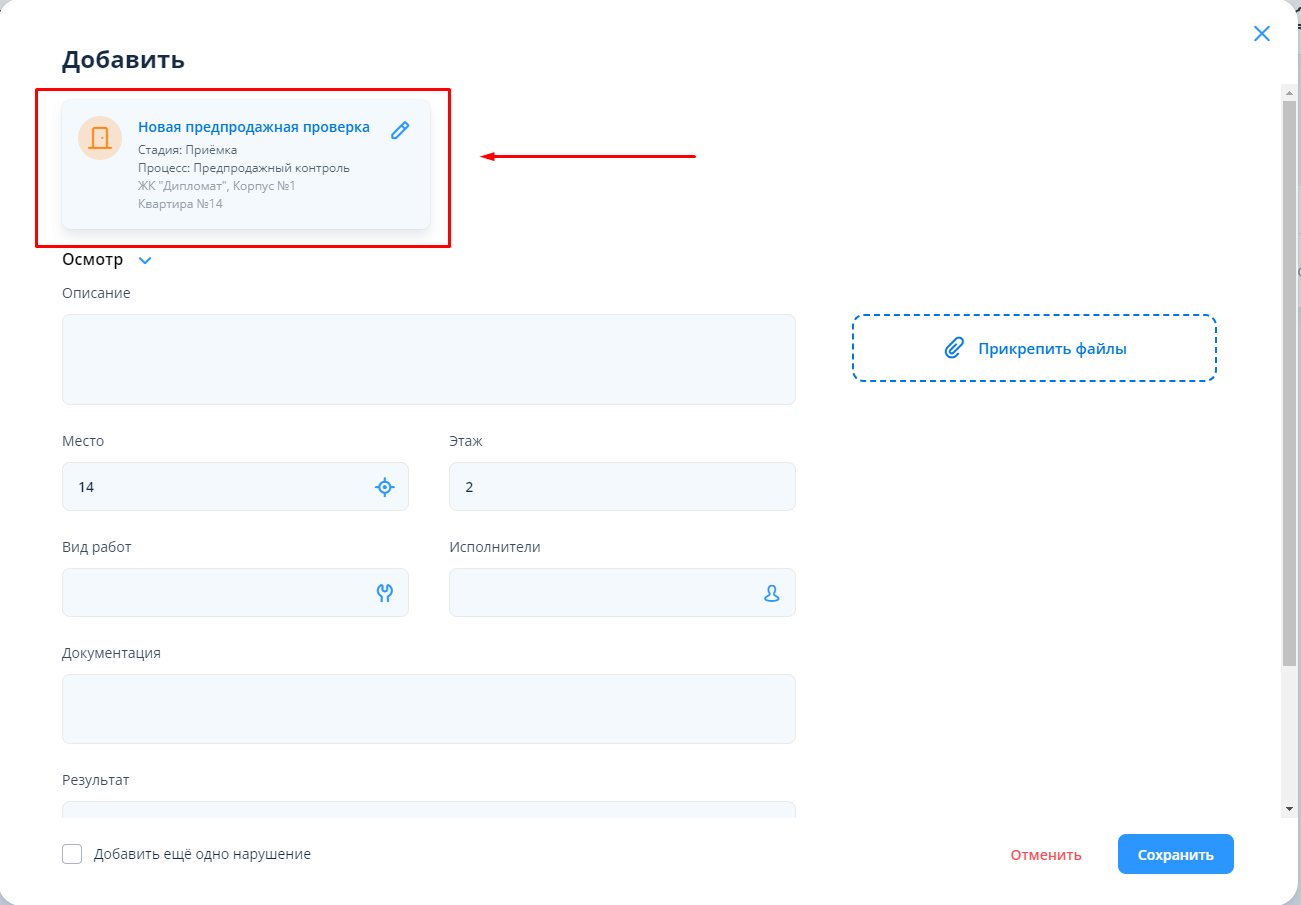Click the paperclip icon for attaching files
The width and height of the screenshot is (1301, 905).
pyautogui.click(x=954, y=348)
